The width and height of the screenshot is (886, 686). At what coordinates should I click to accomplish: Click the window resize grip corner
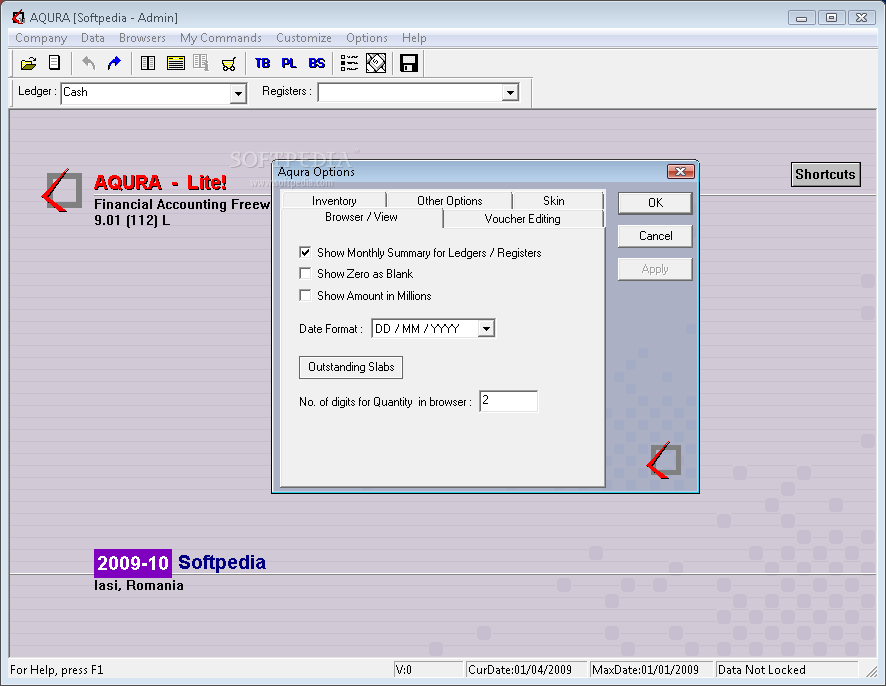(x=871, y=671)
